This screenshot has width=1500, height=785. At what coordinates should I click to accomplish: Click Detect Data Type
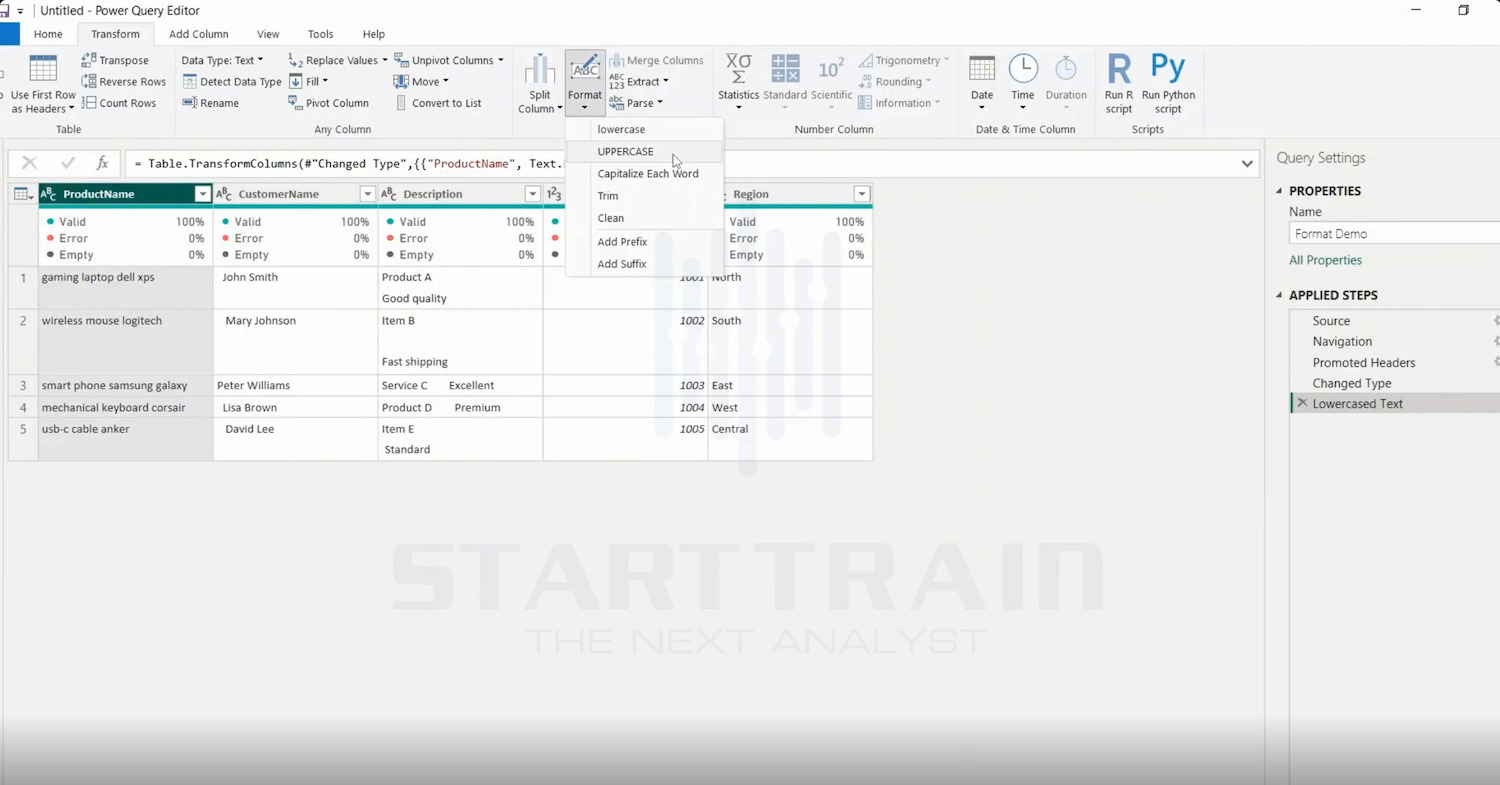tap(232, 82)
